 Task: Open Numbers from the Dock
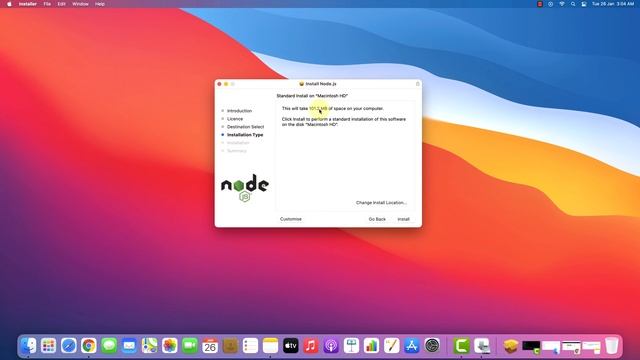[x=371, y=346]
